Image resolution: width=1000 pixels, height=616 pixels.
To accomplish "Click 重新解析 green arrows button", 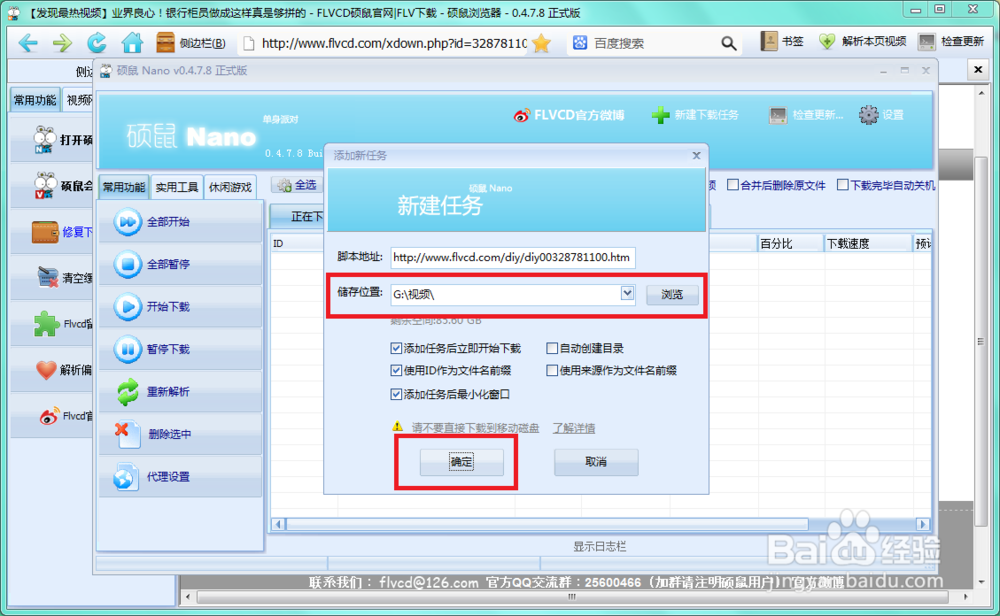I will (180, 392).
